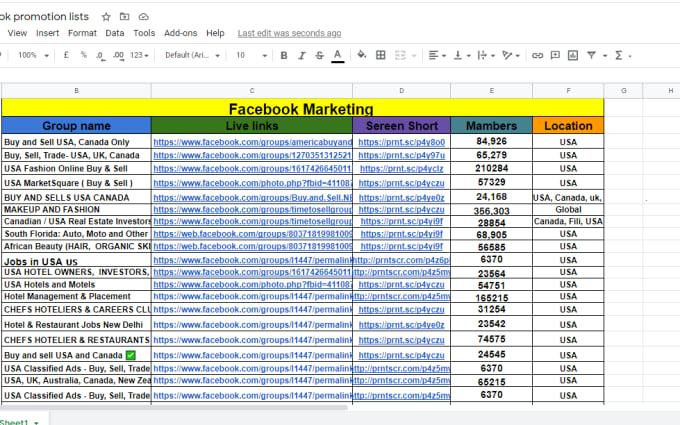This screenshot has height=425, width=680.
Task: Click the Move to folder icon
Action: coord(124,17)
